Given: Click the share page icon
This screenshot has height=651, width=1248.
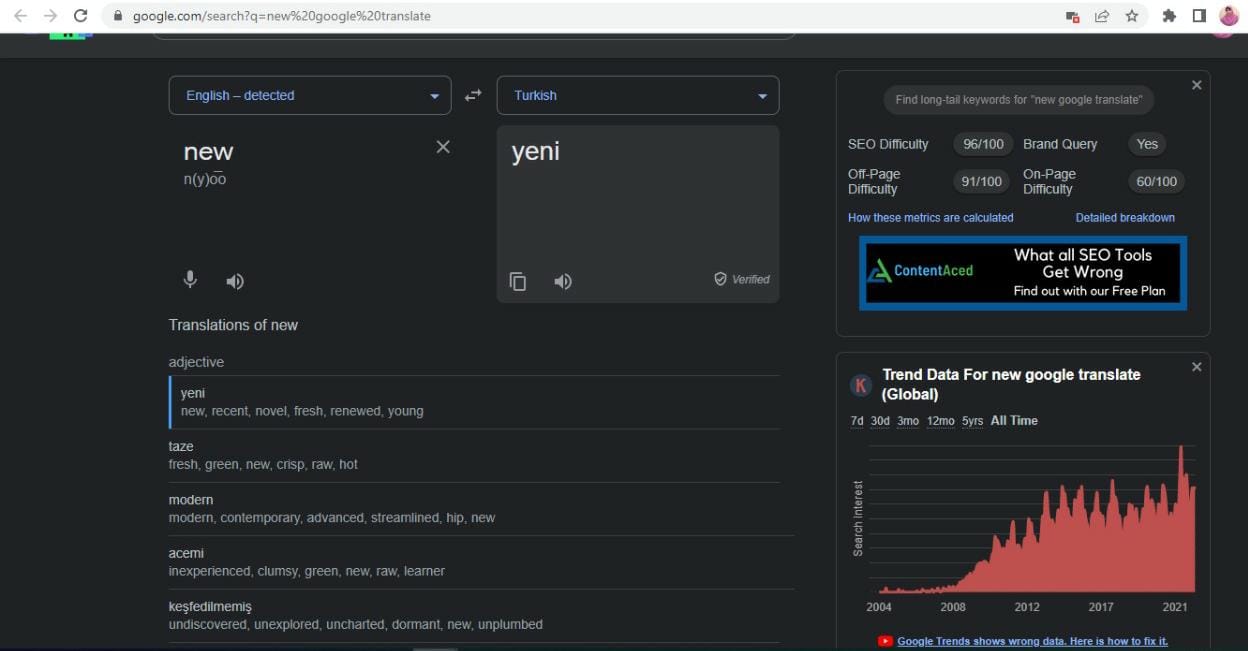Looking at the screenshot, I should point(1102,16).
